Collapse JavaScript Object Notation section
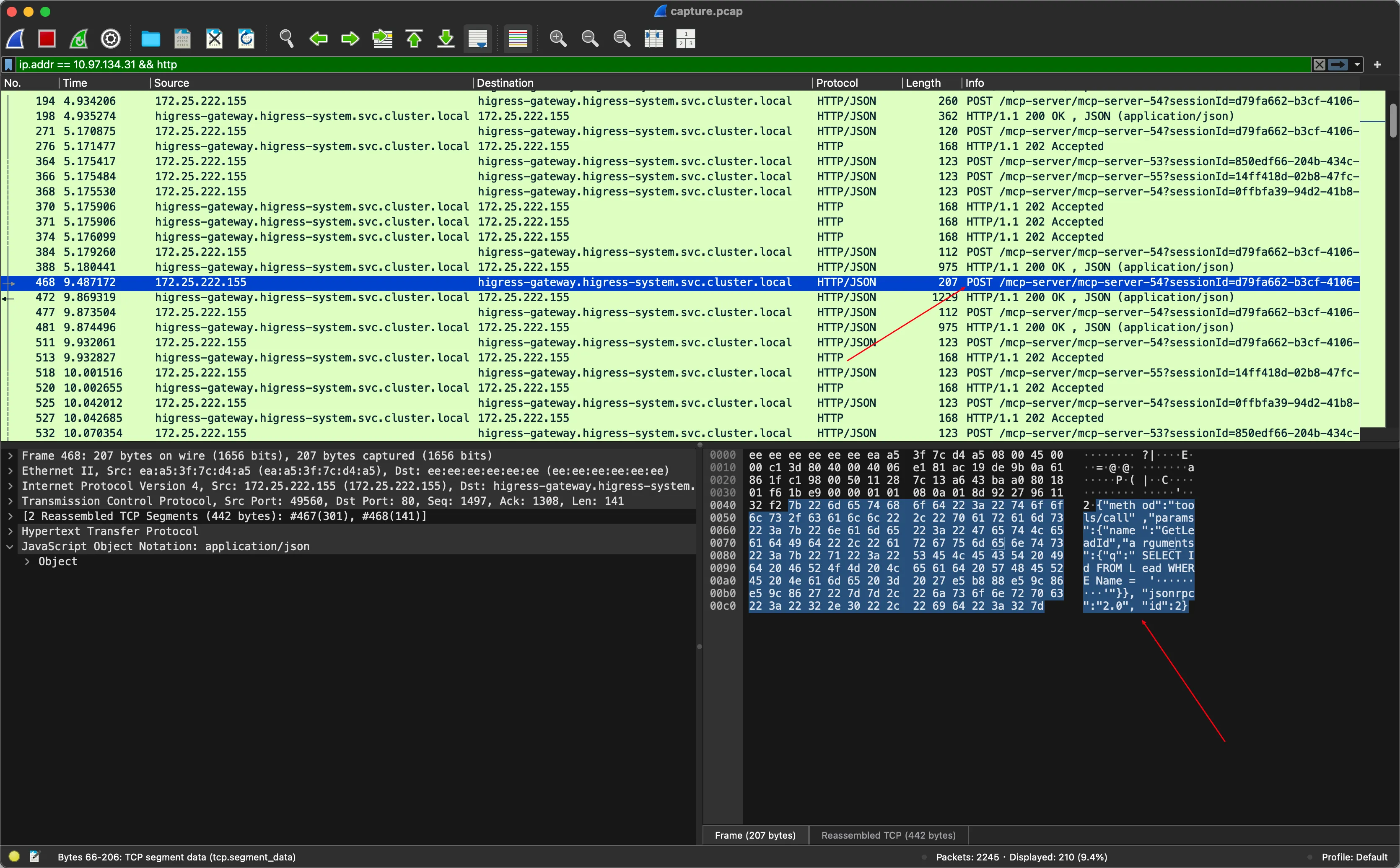Viewport: 1400px width, 868px height. coord(10,546)
